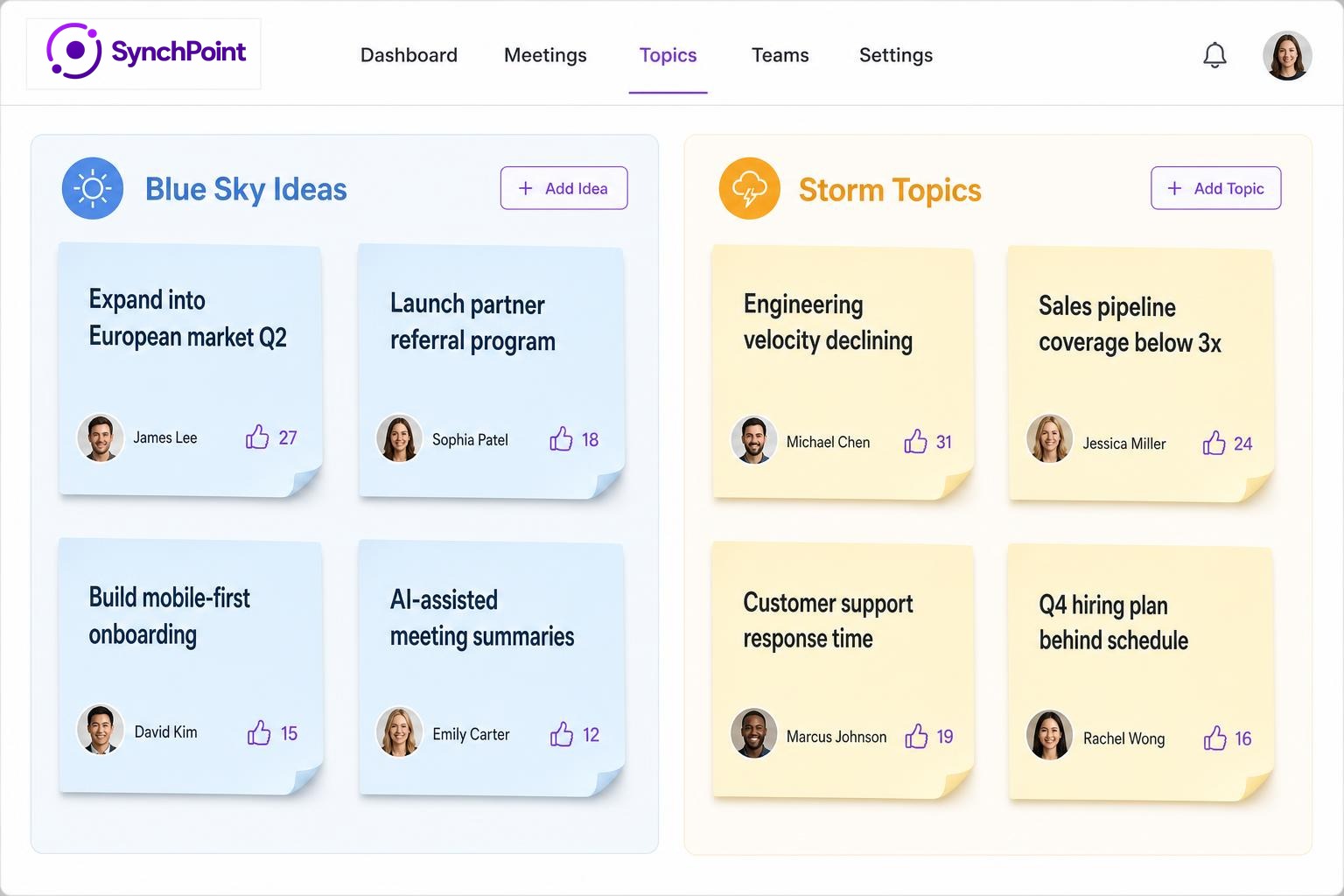The width and height of the screenshot is (1344, 896).
Task: Click the like count 31
Action: click(944, 442)
